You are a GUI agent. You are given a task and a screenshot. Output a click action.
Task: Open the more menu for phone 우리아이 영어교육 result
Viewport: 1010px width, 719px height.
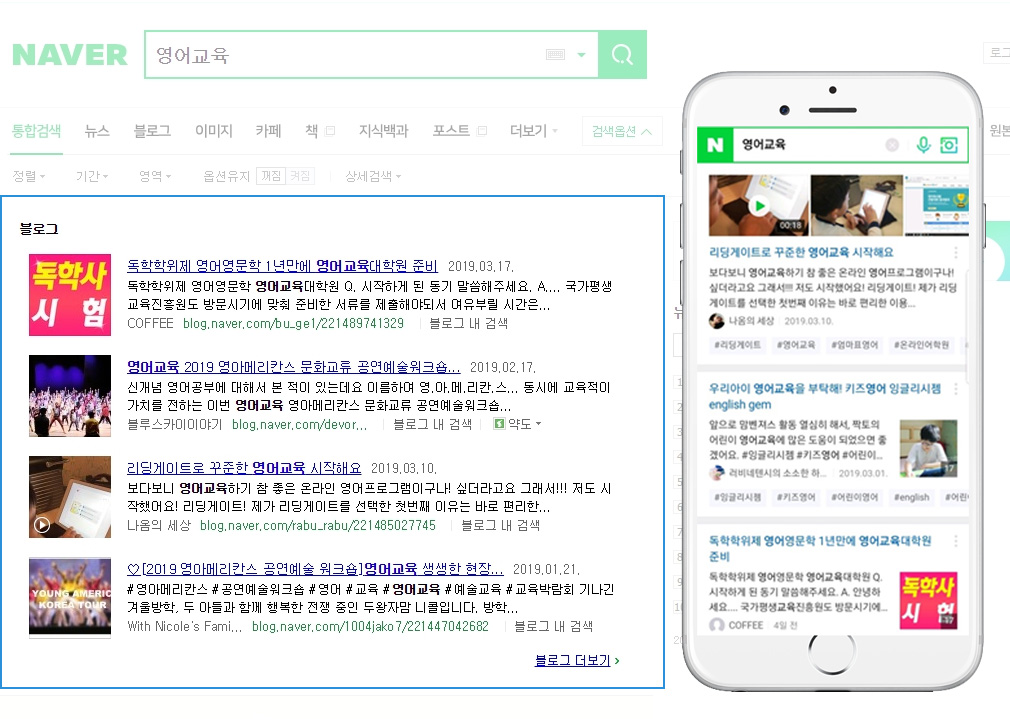coord(956,388)
